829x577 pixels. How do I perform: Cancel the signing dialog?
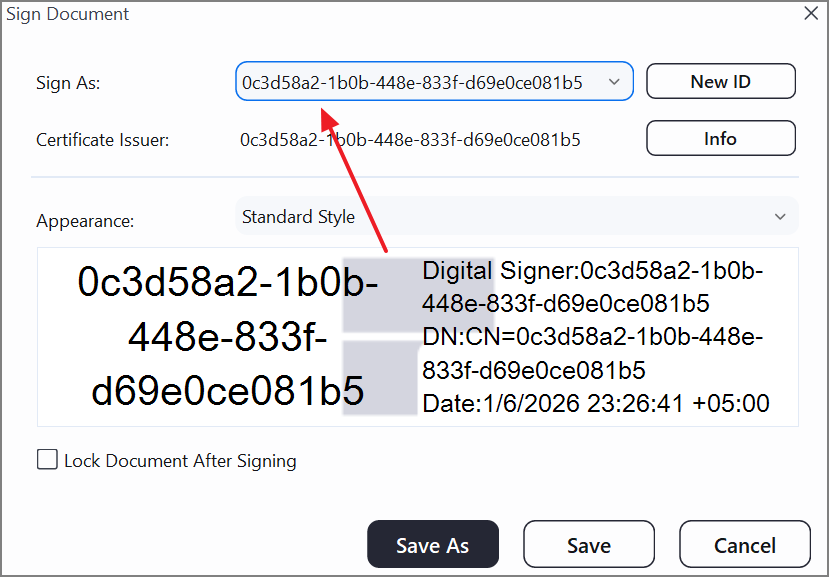pos(745,544)
